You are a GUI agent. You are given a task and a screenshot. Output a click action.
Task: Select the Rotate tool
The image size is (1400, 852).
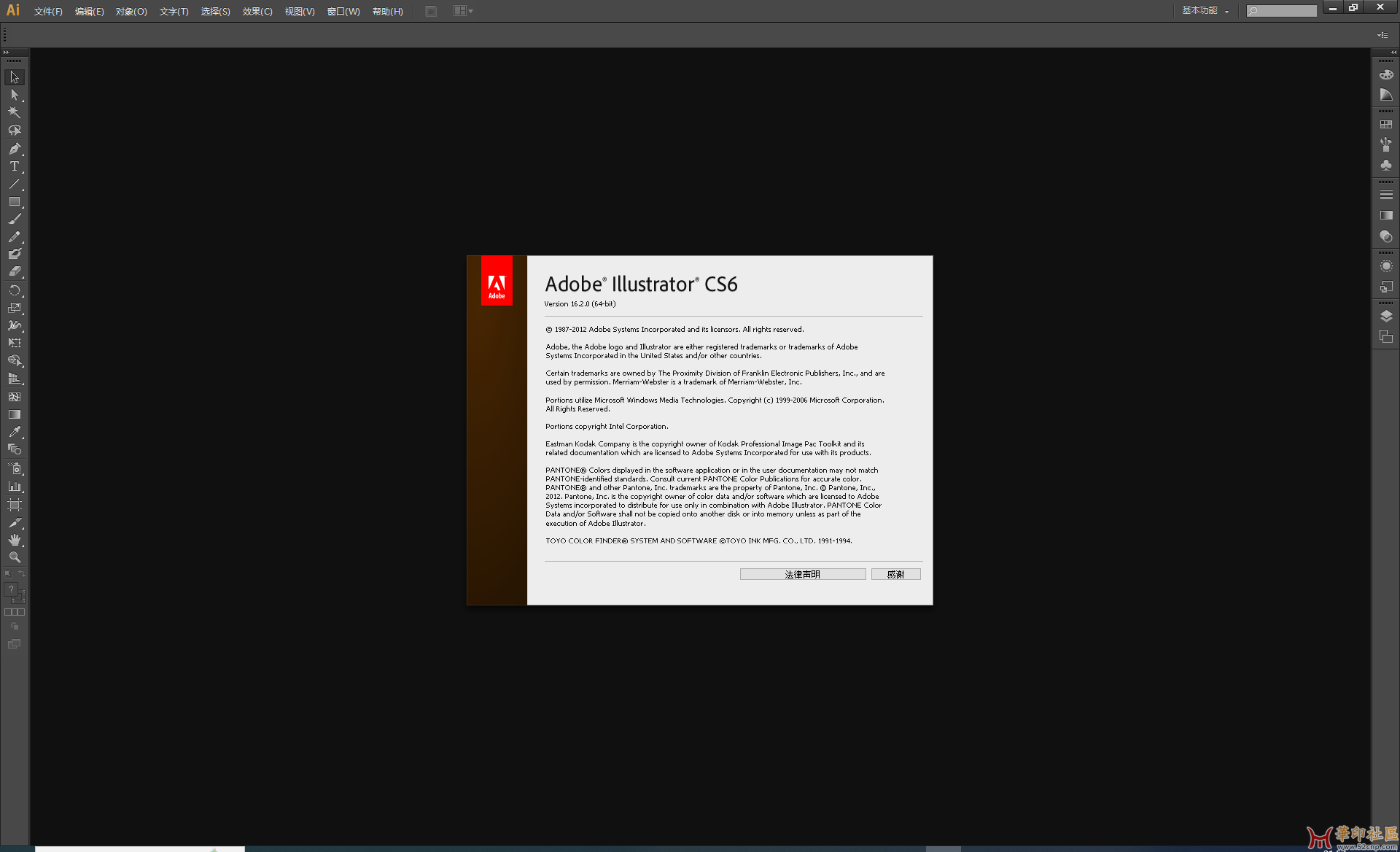[x=14, y=290]
